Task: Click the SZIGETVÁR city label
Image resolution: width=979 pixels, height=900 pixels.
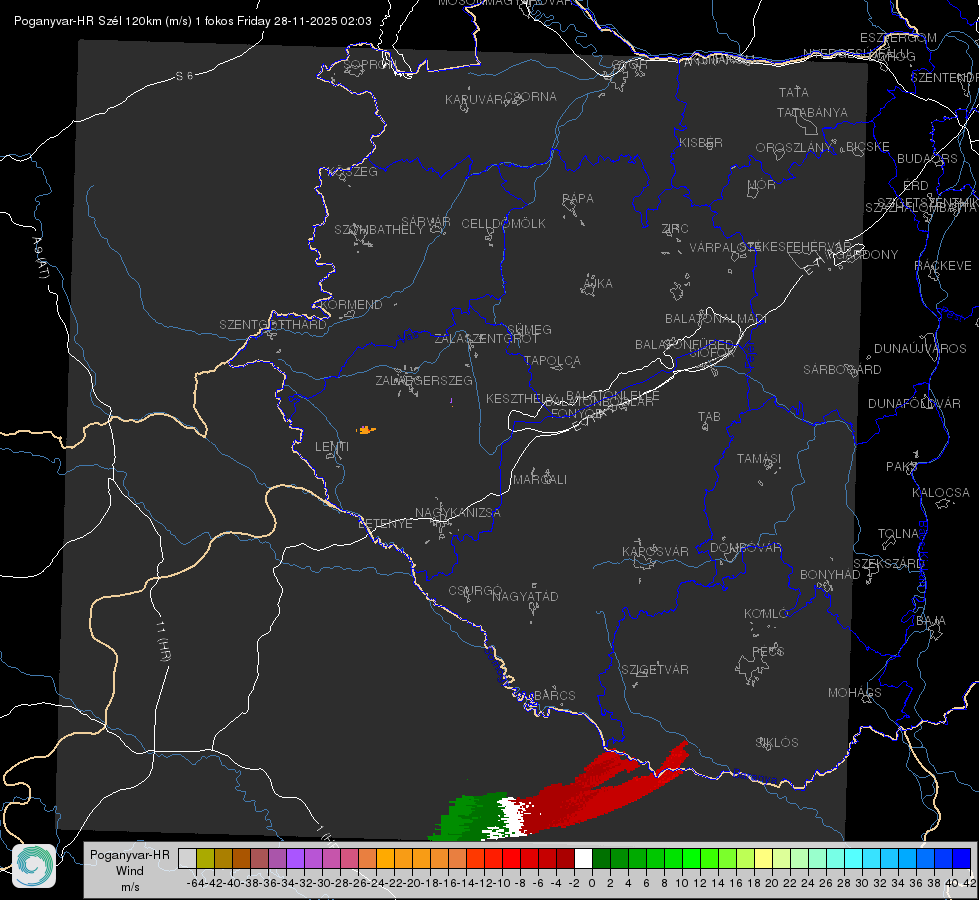Action: click(x=655, y=670)
